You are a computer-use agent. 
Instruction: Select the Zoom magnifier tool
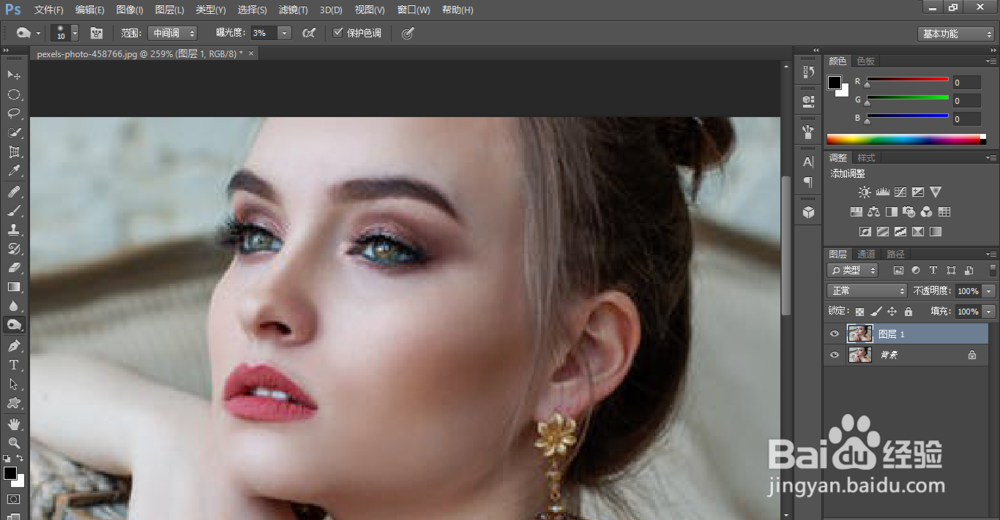click(13, 443)
